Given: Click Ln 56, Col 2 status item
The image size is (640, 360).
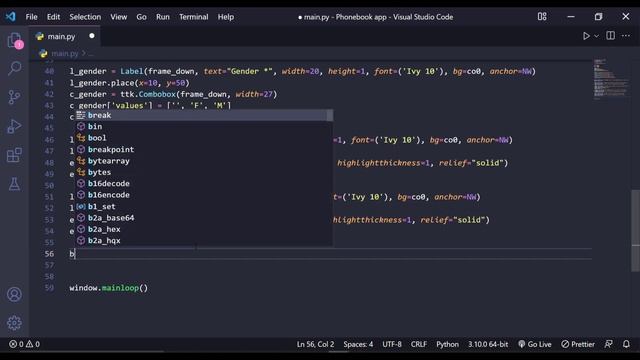Looking at the screenshot, I should [315, 344].
